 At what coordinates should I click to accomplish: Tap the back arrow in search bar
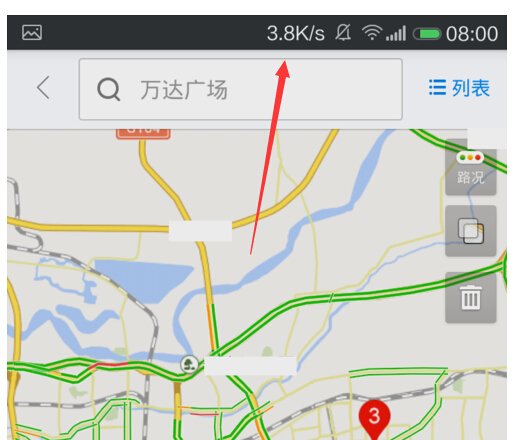pos(44,87)
